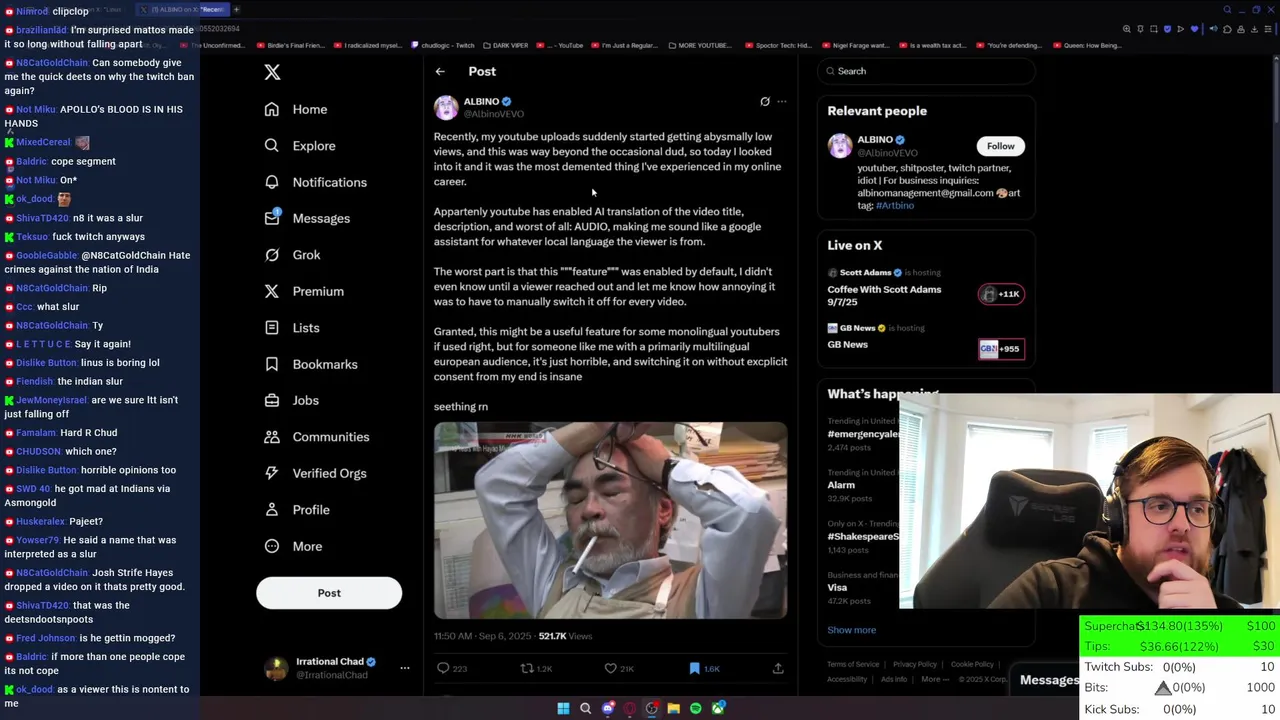Open Coffee With Scott Adams live
1280x720 pixels.
(884, 295)
